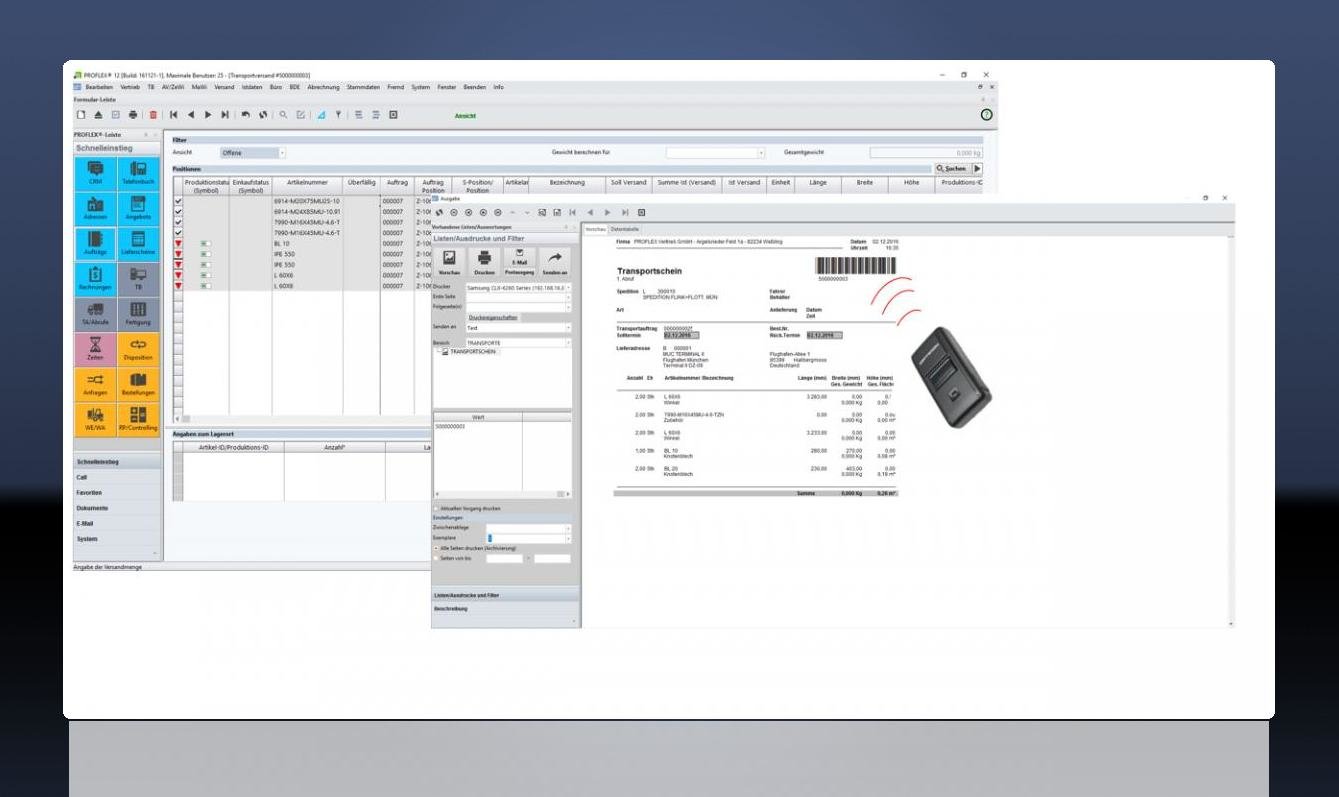The image size is (1339, 797).
Task: Click E-Mail Postausgang button
Action: [519, 261]
